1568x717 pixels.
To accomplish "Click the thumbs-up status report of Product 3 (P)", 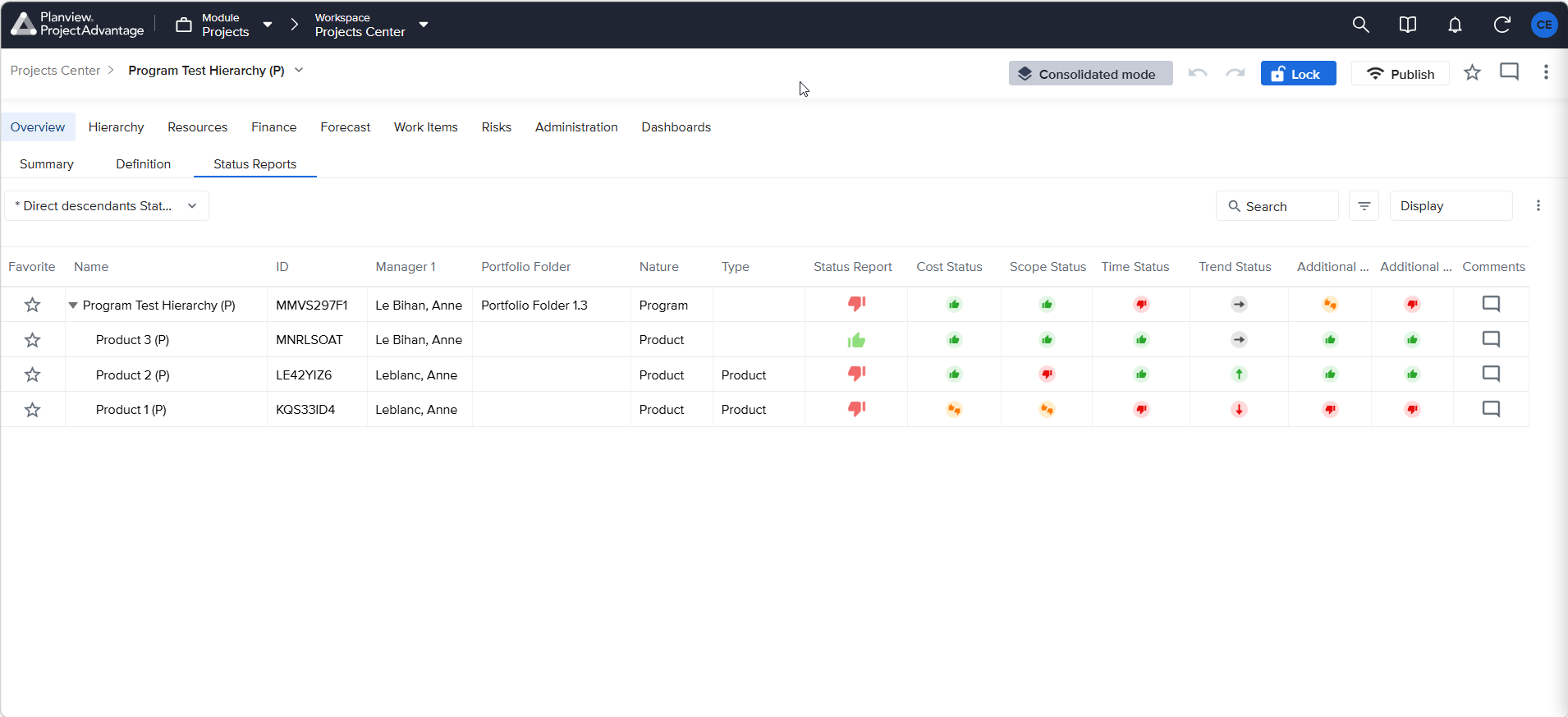I will click(856, 340).
